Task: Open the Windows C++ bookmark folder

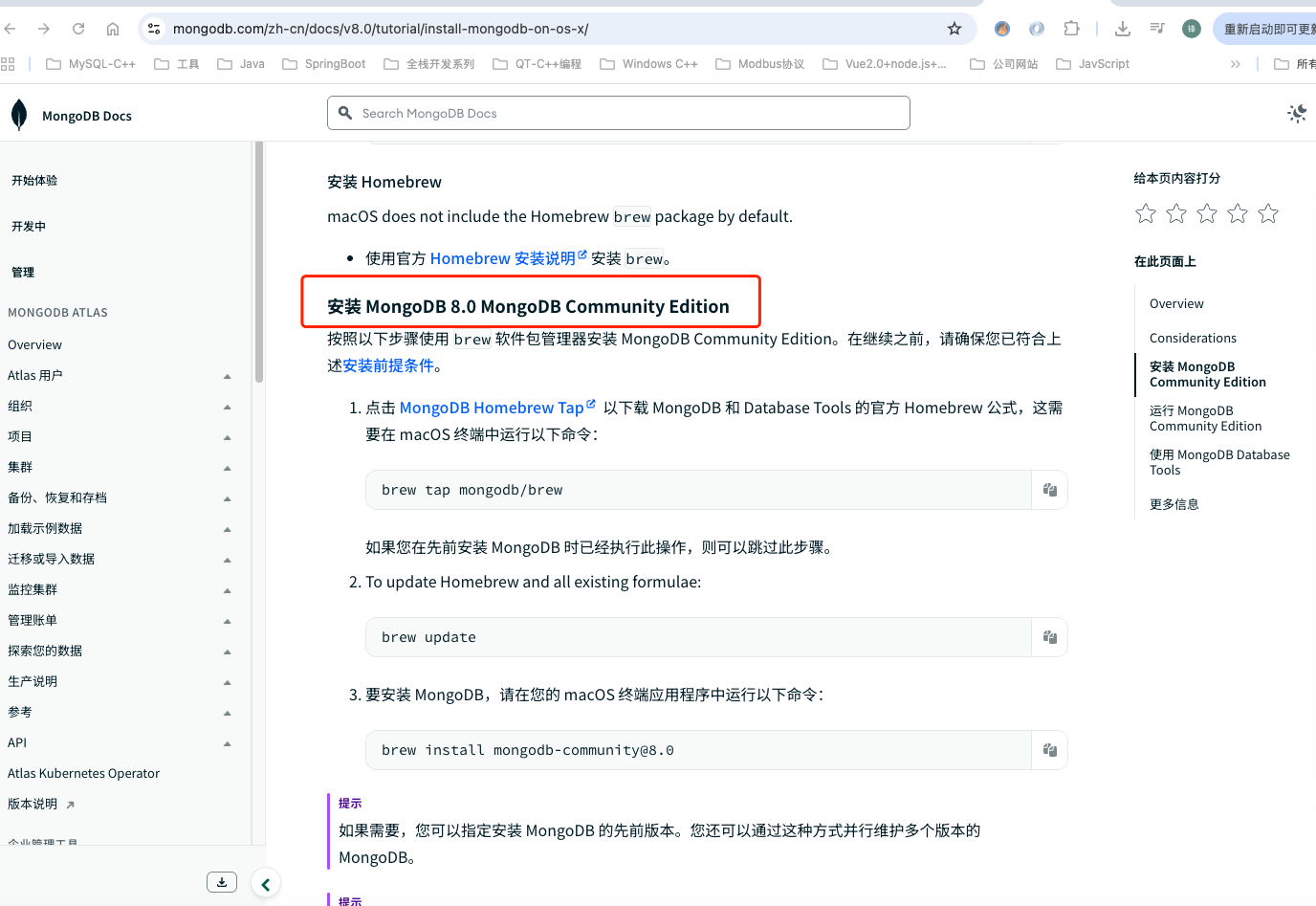Action: tap(648, 64)
